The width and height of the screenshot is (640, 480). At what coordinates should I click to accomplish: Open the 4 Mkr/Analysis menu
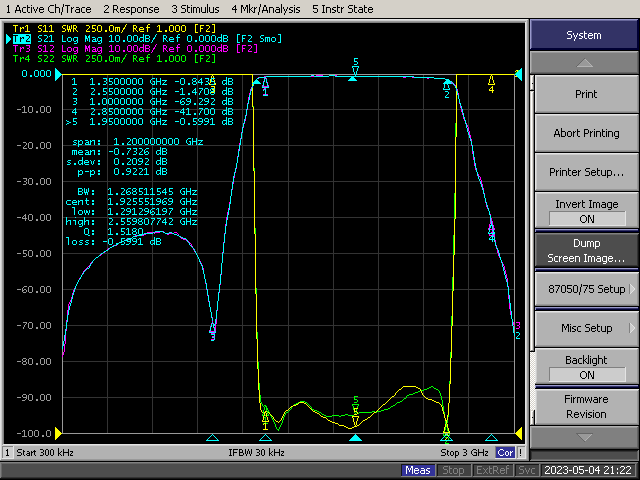267,8
